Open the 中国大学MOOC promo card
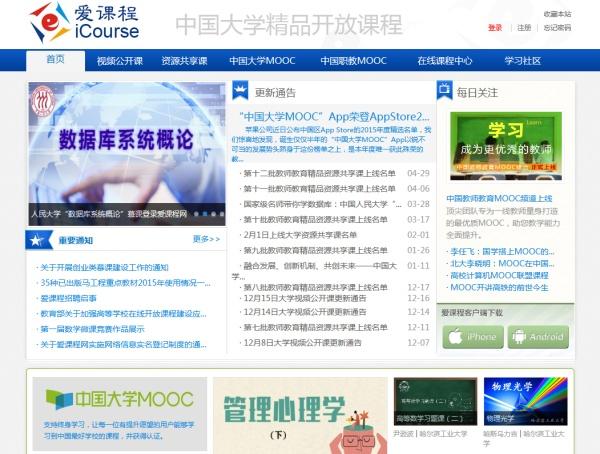 click(120, 413)
